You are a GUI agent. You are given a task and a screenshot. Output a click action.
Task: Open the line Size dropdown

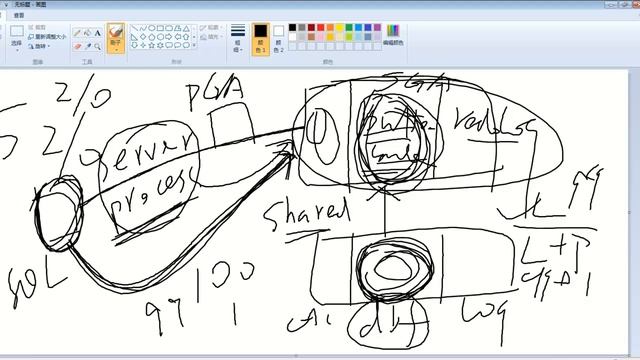coord(238,39)
